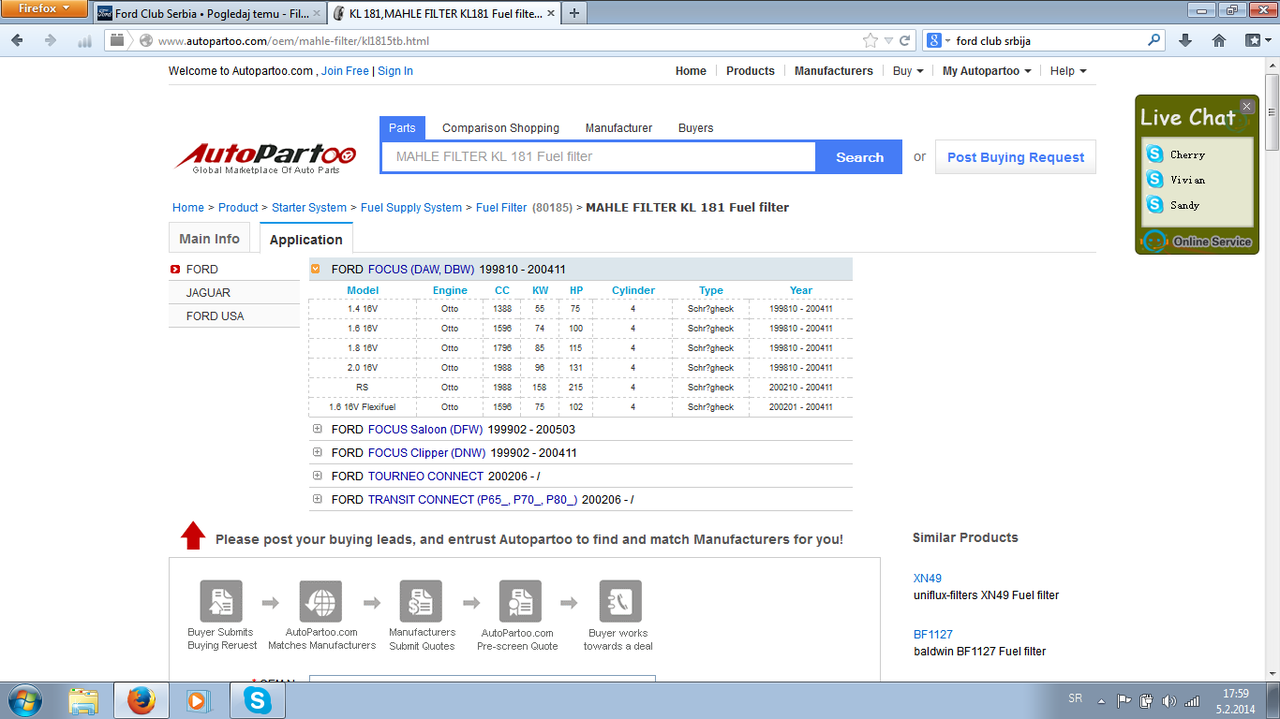Open the My Autopartoo dropdown
1280x719 pixels.
pyautogui.click(x=987, y=71)
